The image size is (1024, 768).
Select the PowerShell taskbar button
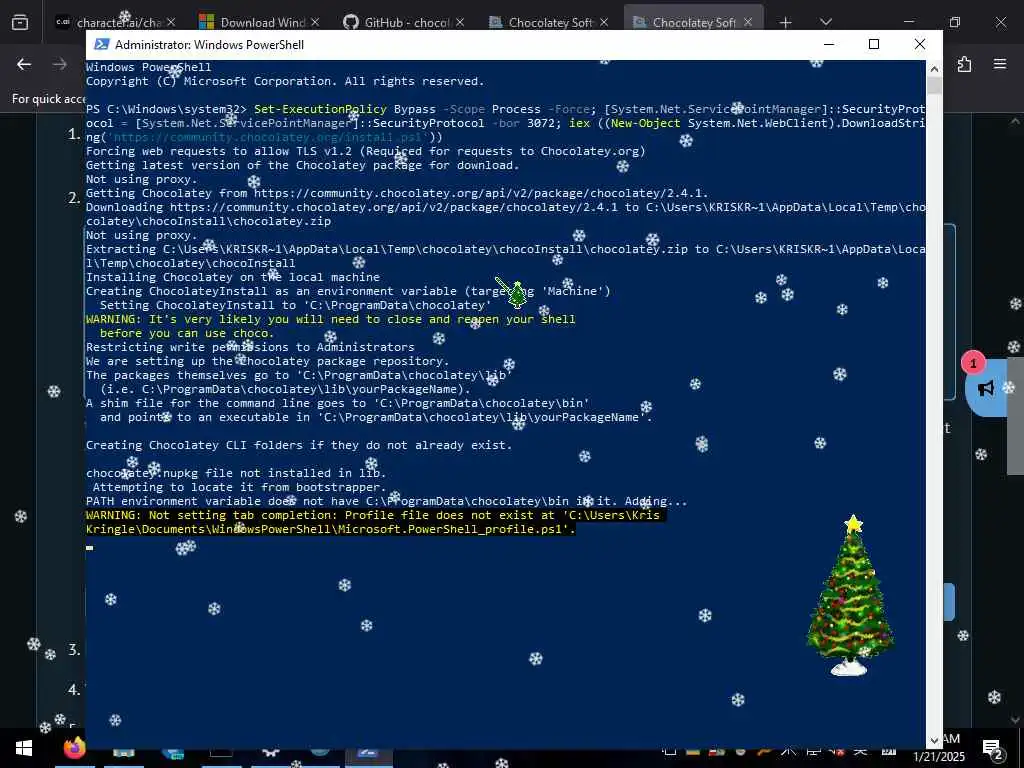click(368, 755)
